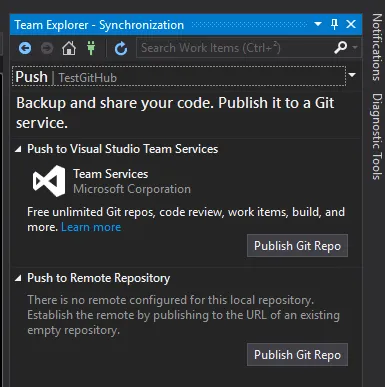385x387 pixels.
Task: Close the Team Explorer panel
Action: pyautogui.click(x=351, y=24)
